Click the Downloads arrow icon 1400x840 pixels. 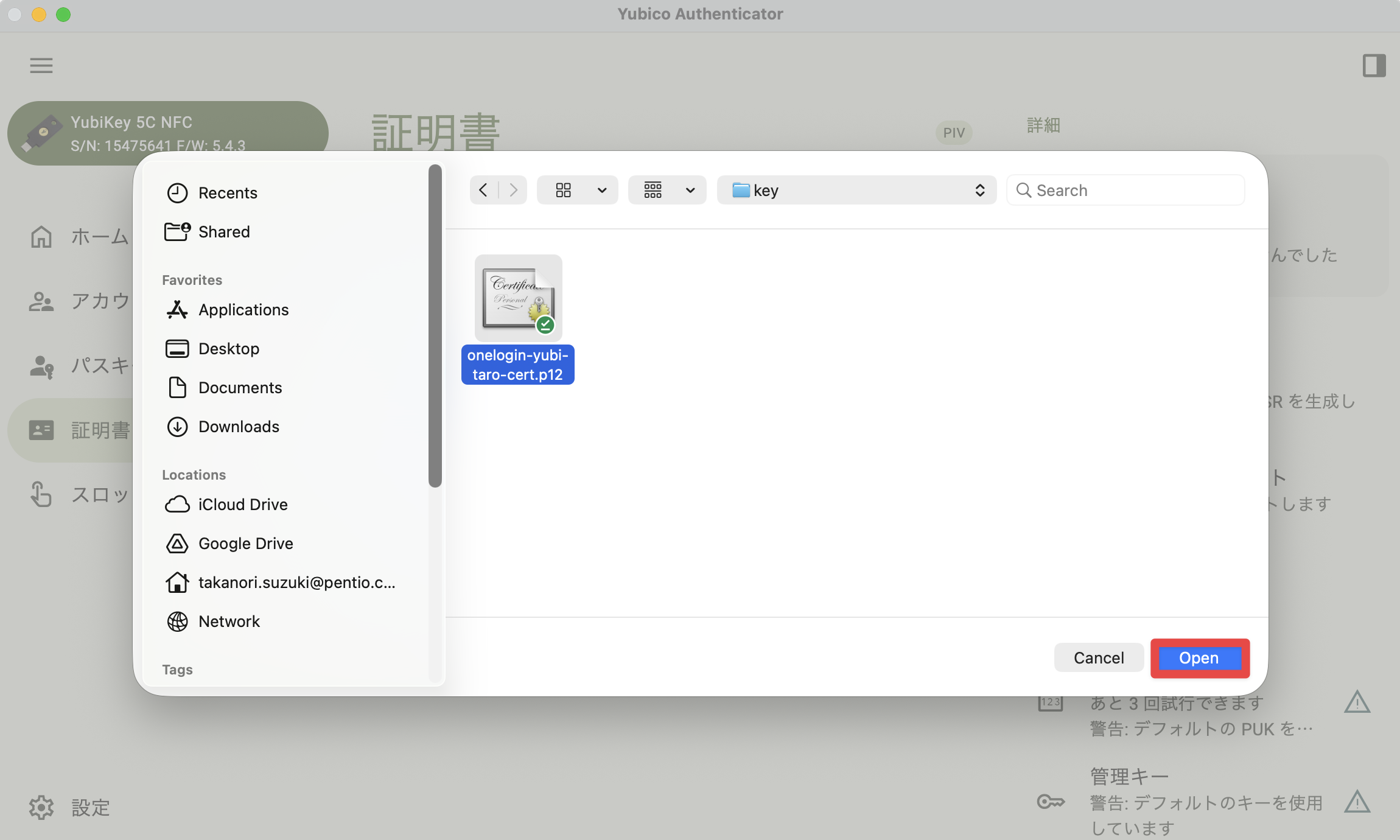coord(177,427)
